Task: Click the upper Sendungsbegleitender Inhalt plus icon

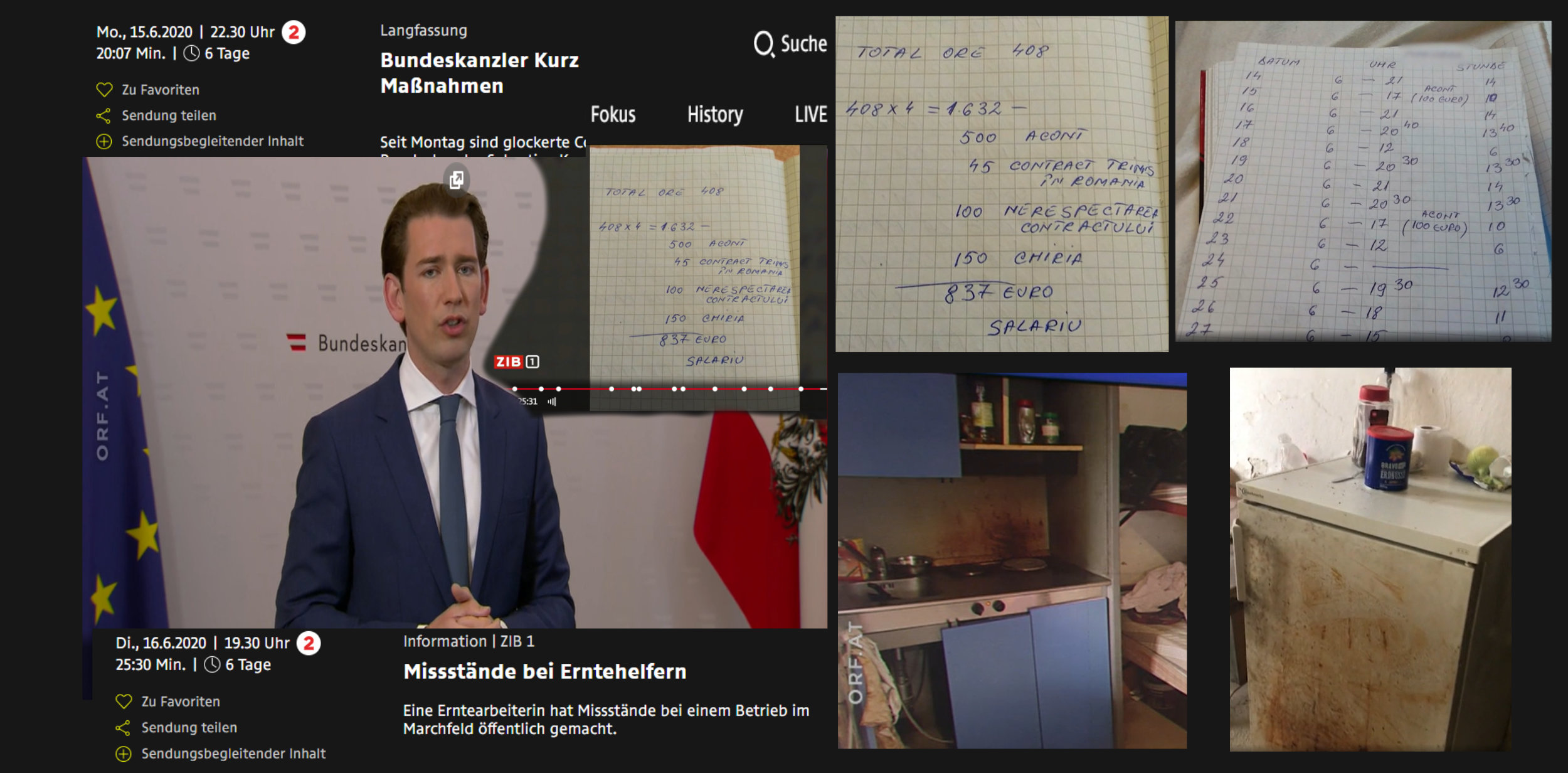Action: 104,142
